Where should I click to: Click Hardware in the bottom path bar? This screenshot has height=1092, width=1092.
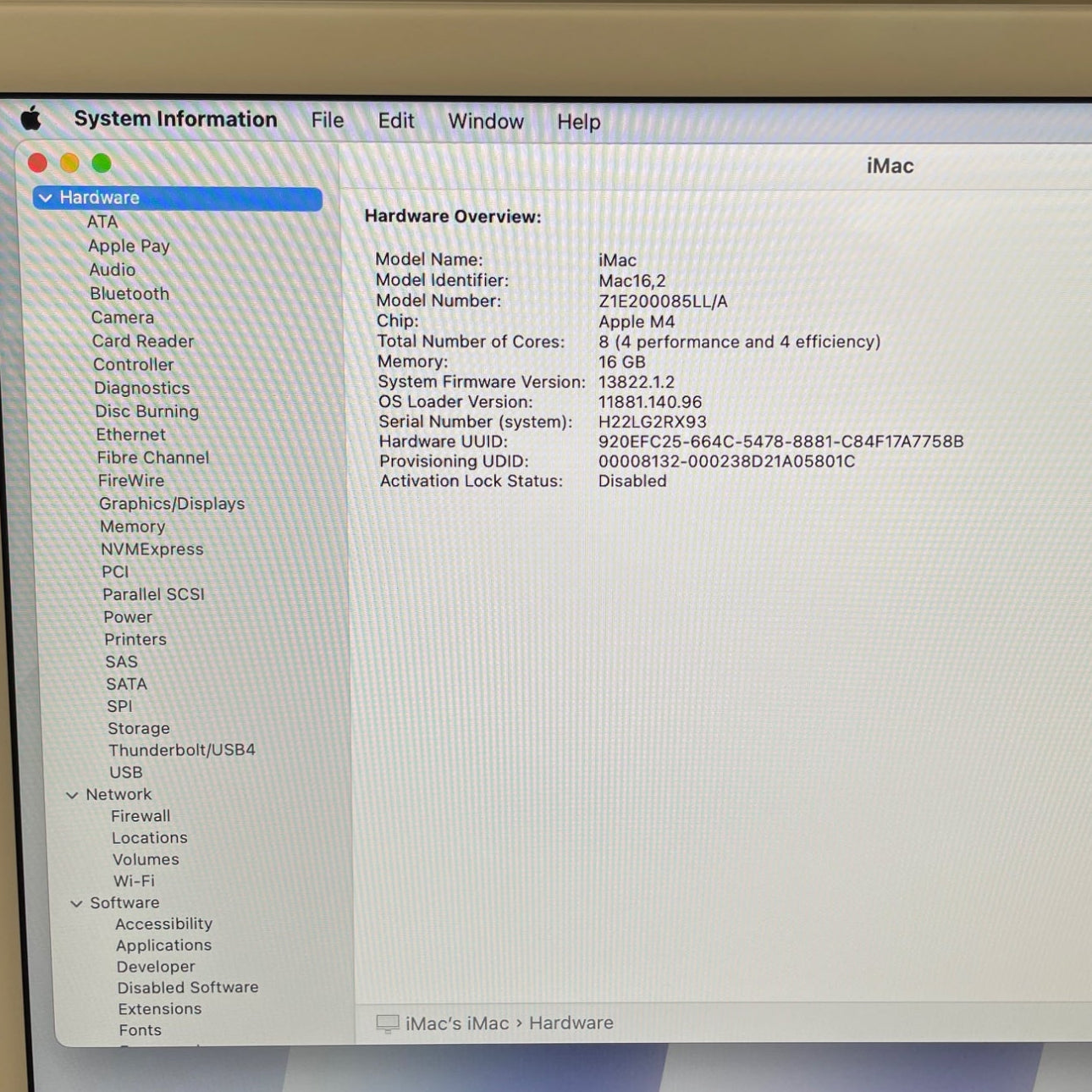click(x=571, y=1023)
